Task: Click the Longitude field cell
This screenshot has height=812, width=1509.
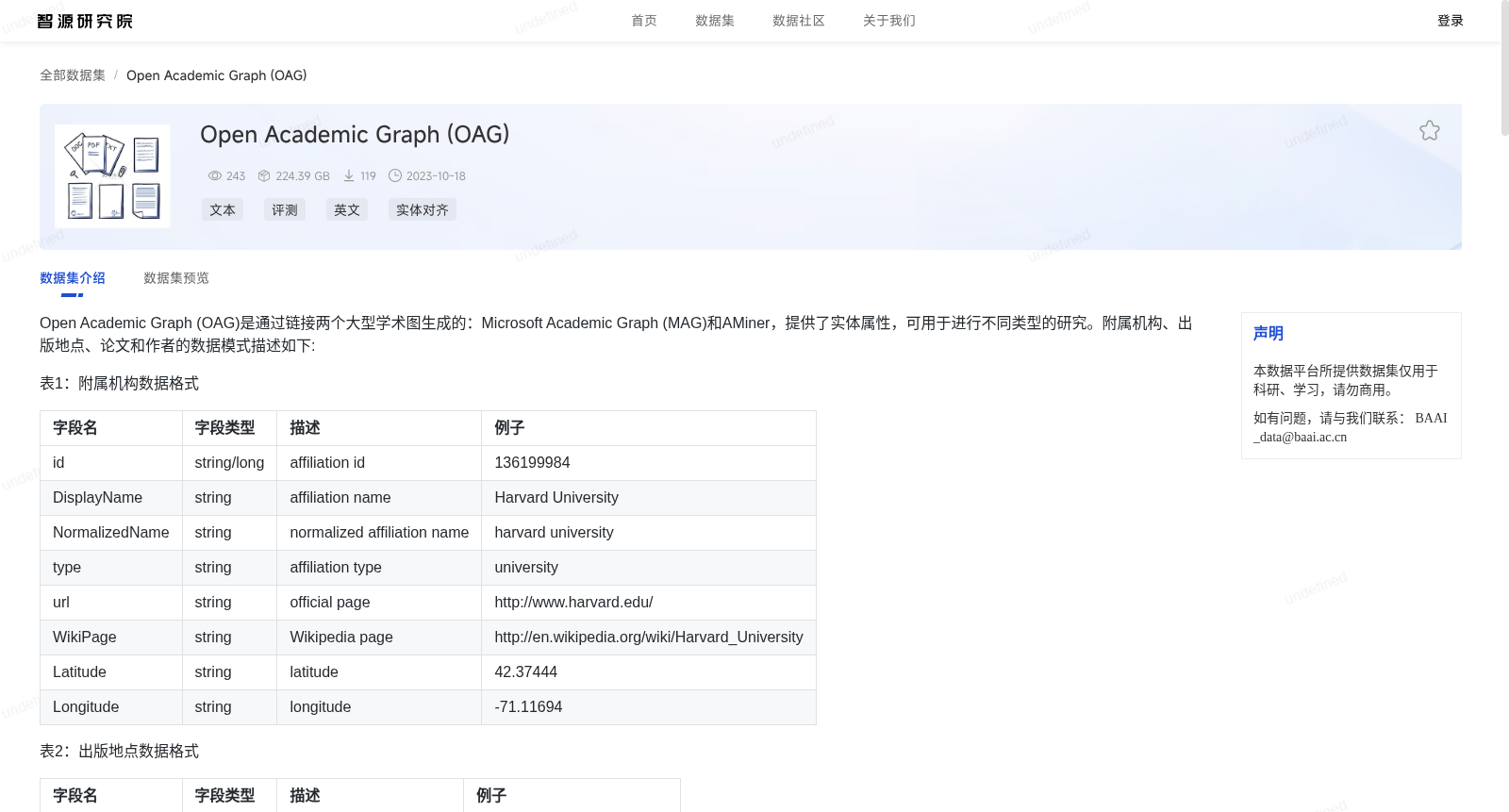Action: [x=111, y=707]
